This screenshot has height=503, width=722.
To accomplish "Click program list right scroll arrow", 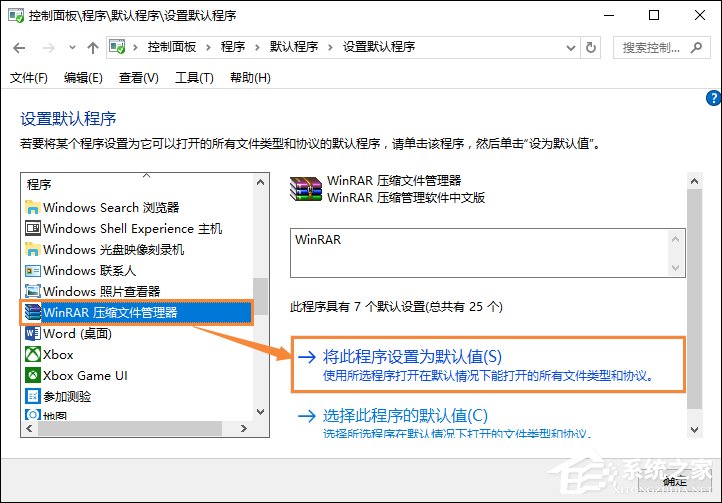I will point(244,428).
